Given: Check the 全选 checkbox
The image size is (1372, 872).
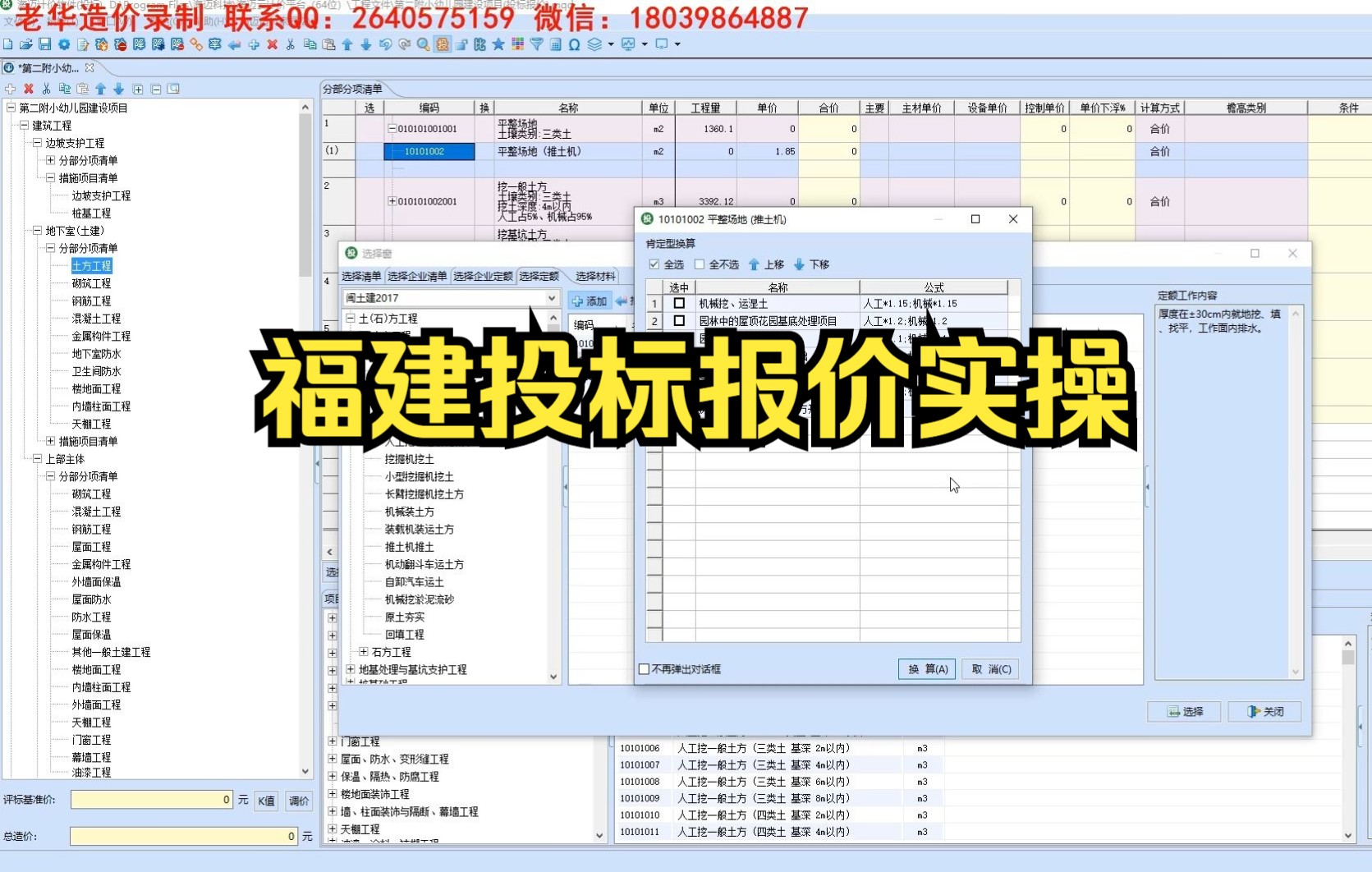Looking at the screenshot, I should (x=654, y=264).
